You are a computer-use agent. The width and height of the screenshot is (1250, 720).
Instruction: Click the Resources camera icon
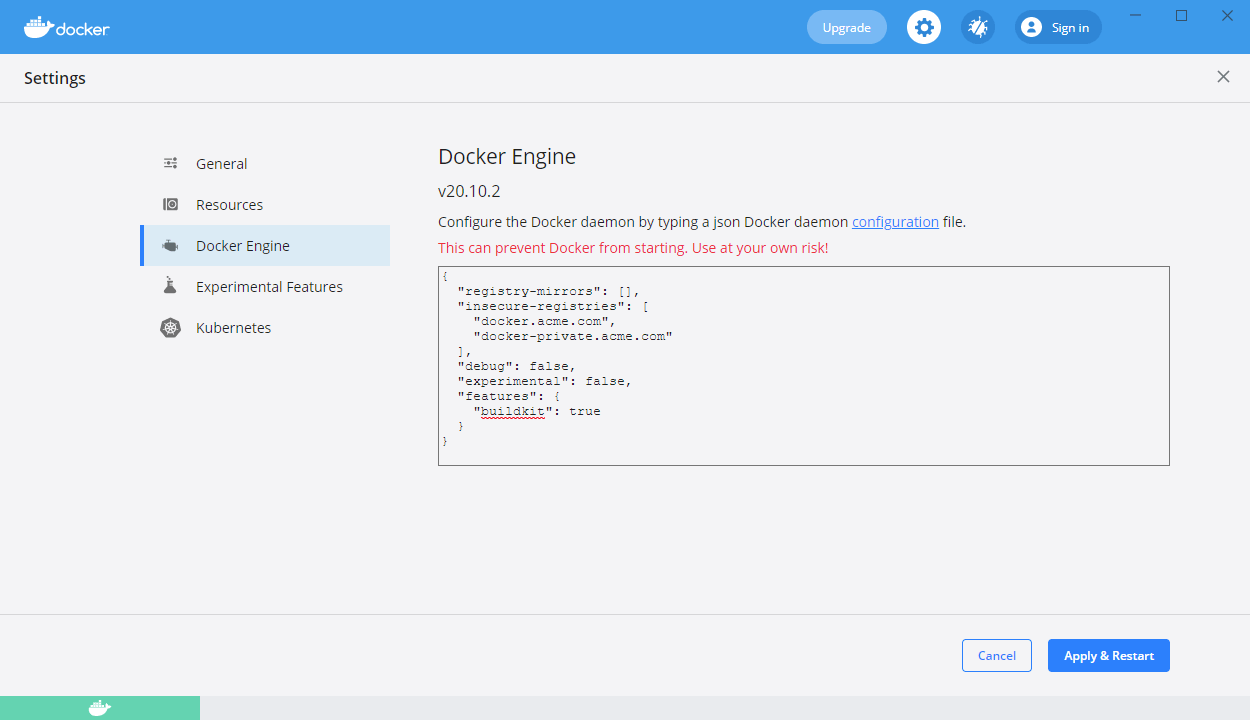point(171,204)
